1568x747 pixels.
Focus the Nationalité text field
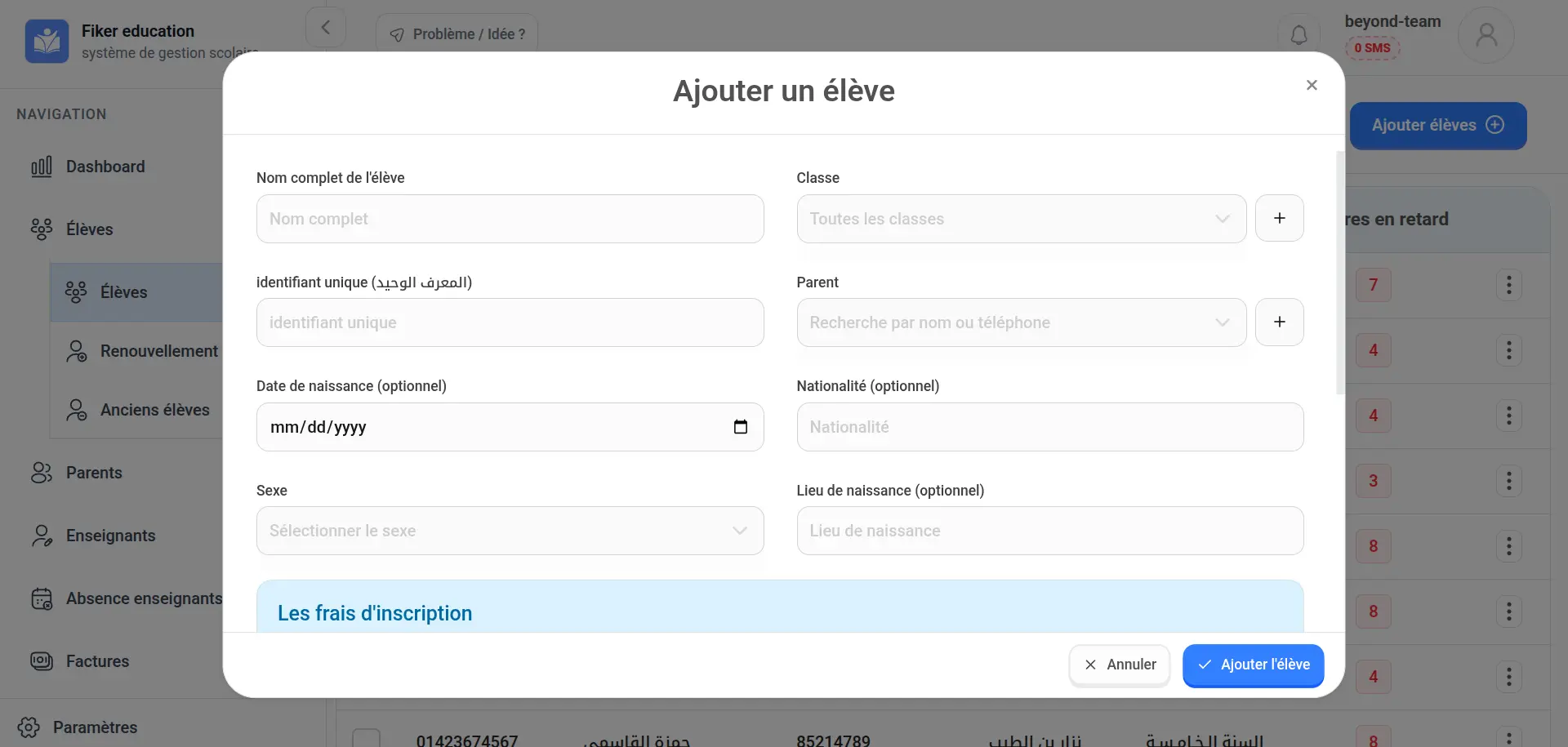pyautogui.click(x=1049, y=427)
